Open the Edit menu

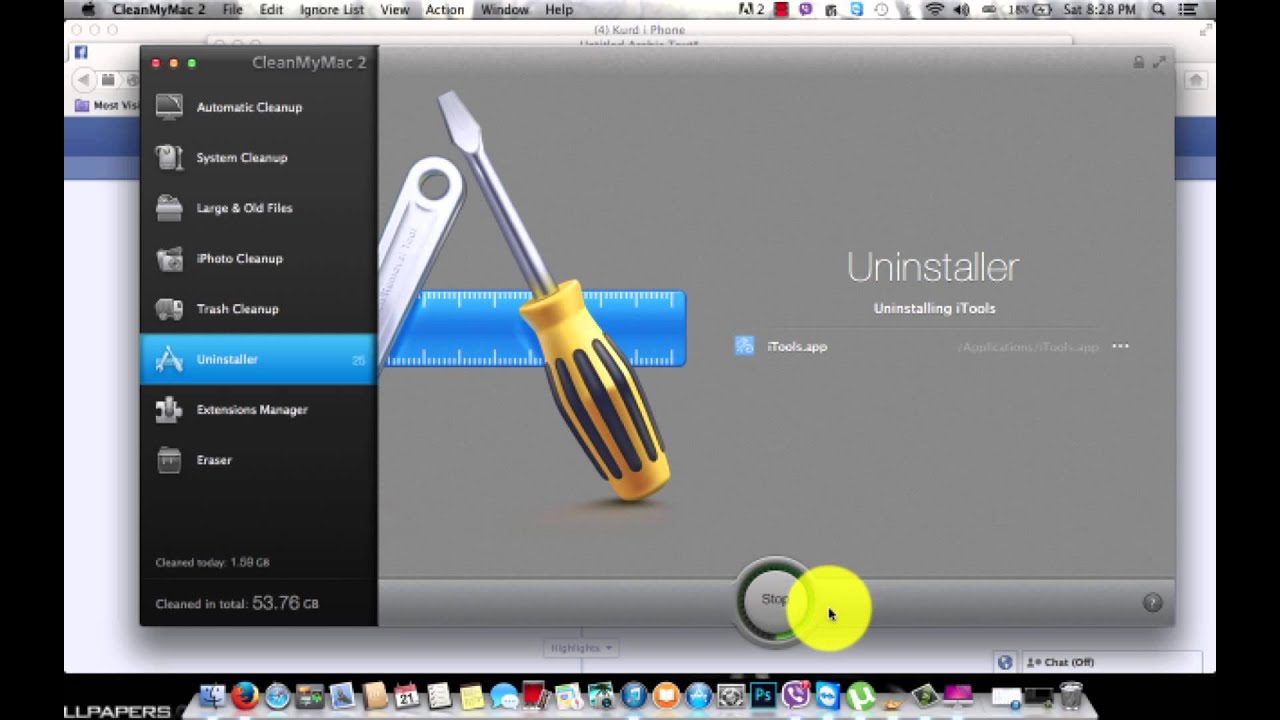pos(271,10)
